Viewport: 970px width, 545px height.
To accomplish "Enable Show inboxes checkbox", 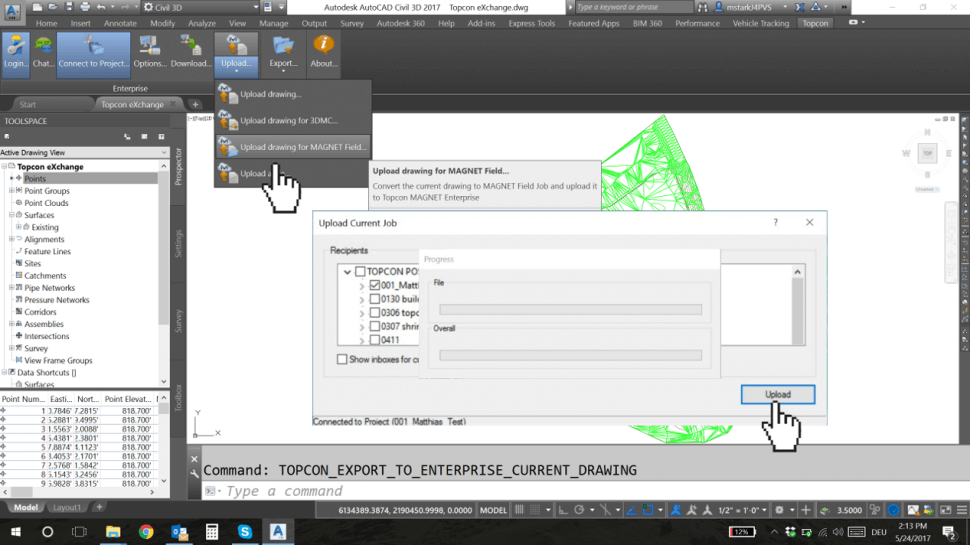I will click(342, 359).
